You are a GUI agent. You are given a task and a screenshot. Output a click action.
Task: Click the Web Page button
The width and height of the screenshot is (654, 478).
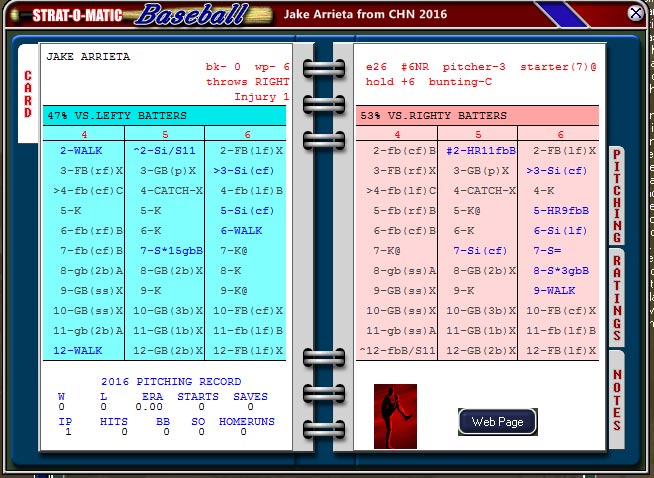point(498,422)
